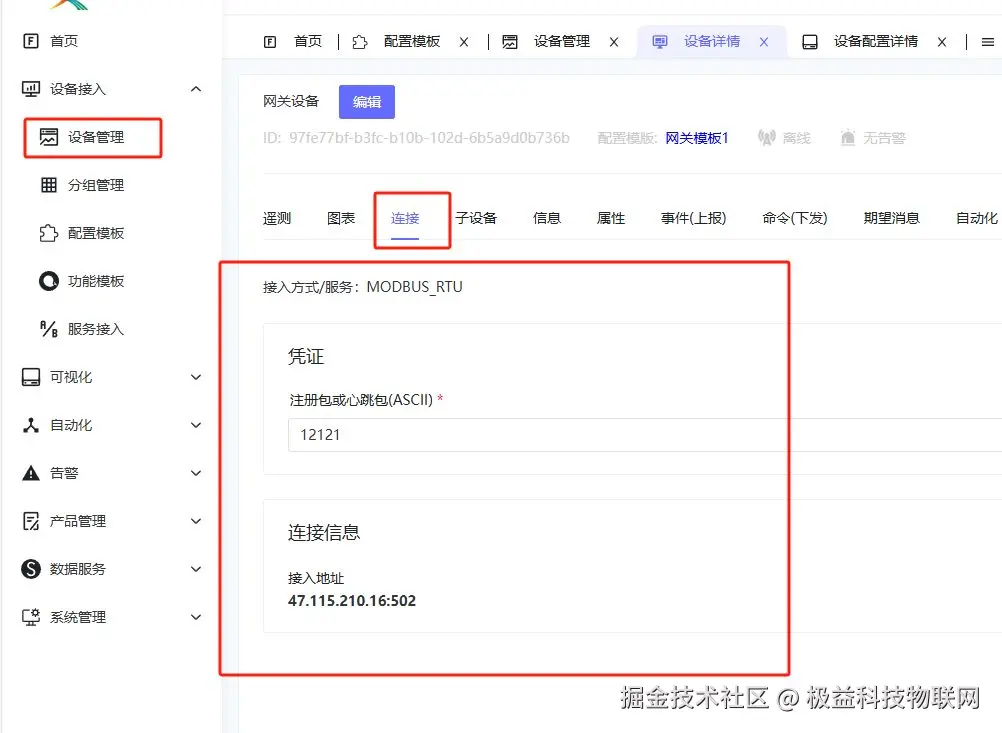Select the 连接 tab
Viewport: 1002px width, 733px height.
(x=405, y=219)
